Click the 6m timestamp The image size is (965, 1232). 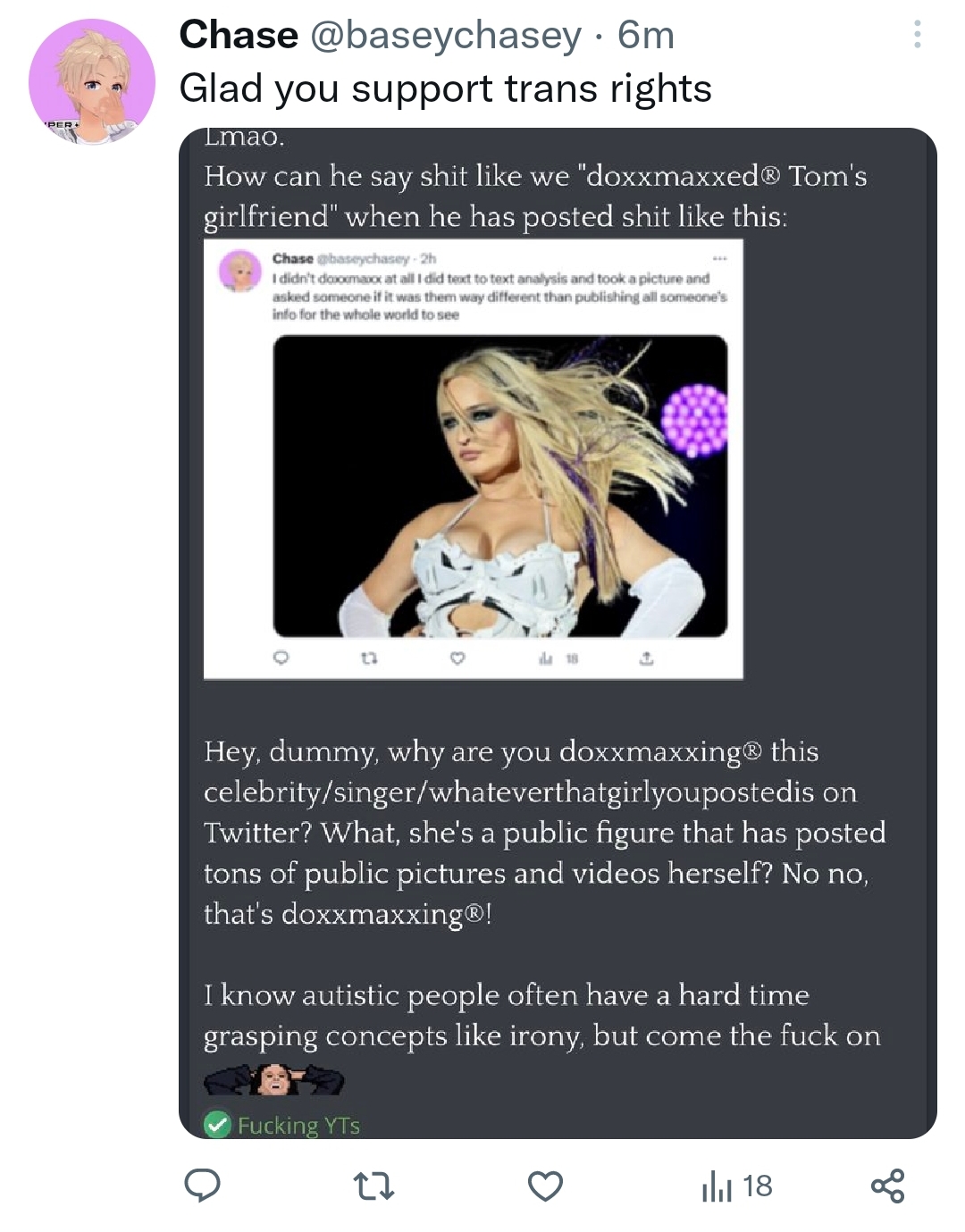pos(646,35)
